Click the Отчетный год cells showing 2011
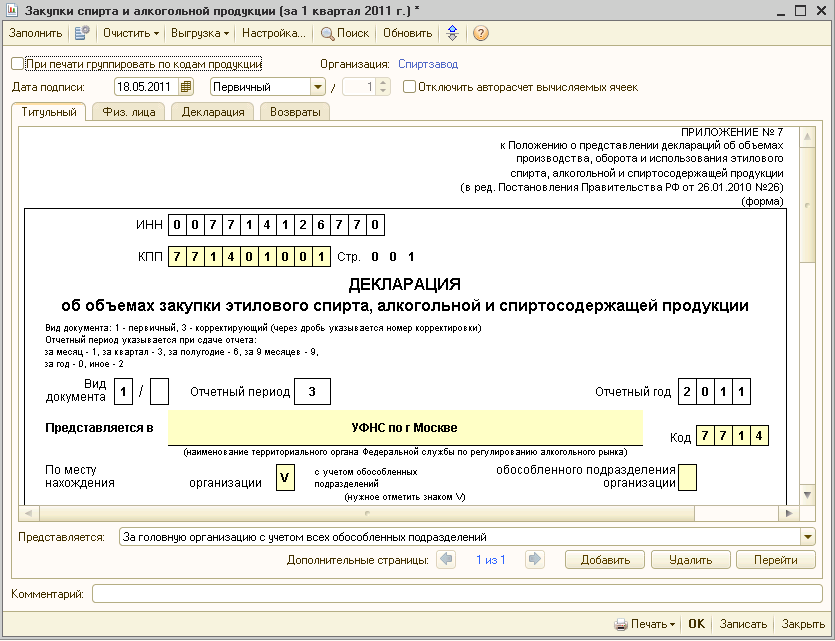 714,392
